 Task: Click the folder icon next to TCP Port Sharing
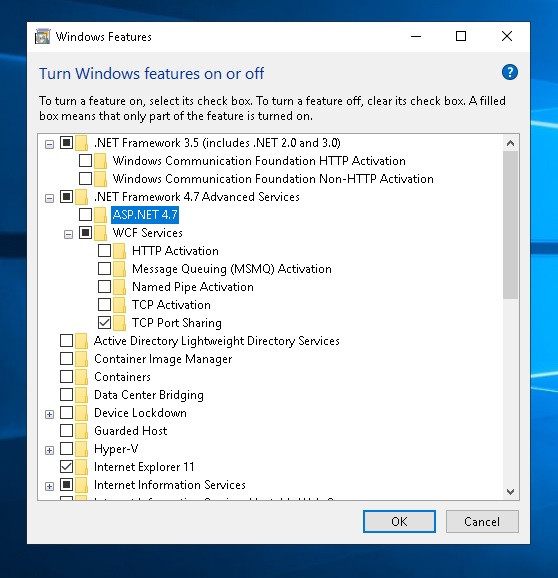click(x=119, y=323)
